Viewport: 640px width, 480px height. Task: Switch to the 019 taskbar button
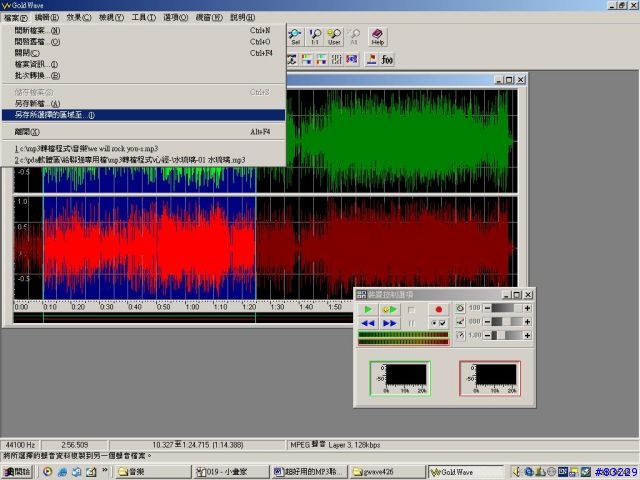coord(231,471)
